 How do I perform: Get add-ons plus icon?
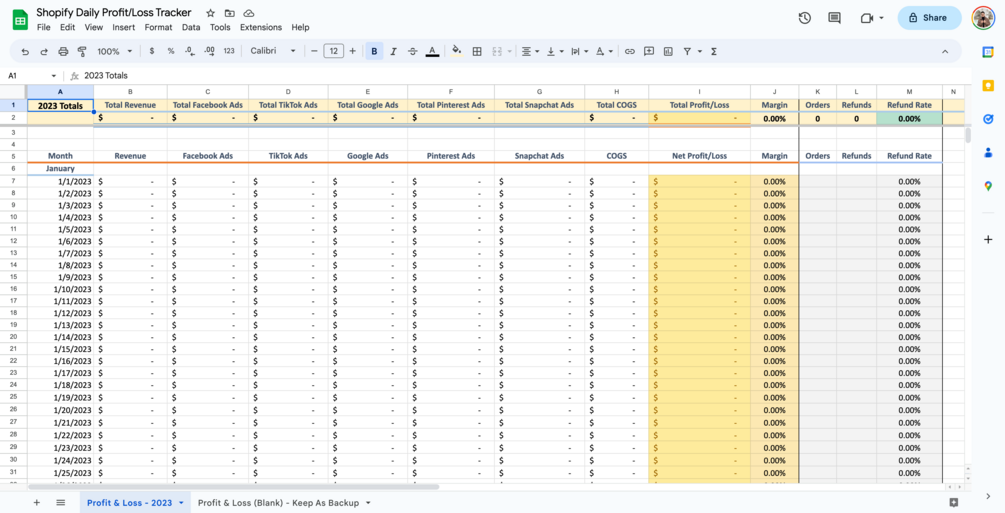pos(988,239)
